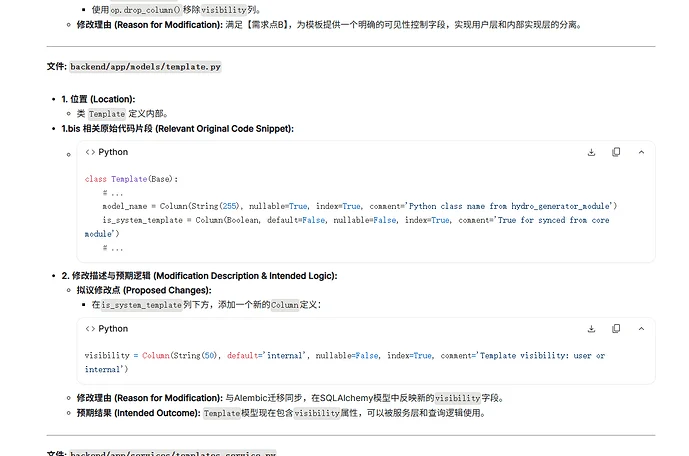
Task: Click the '2. 修改描述与预期逻辑' heading
Action: (199, 276)
